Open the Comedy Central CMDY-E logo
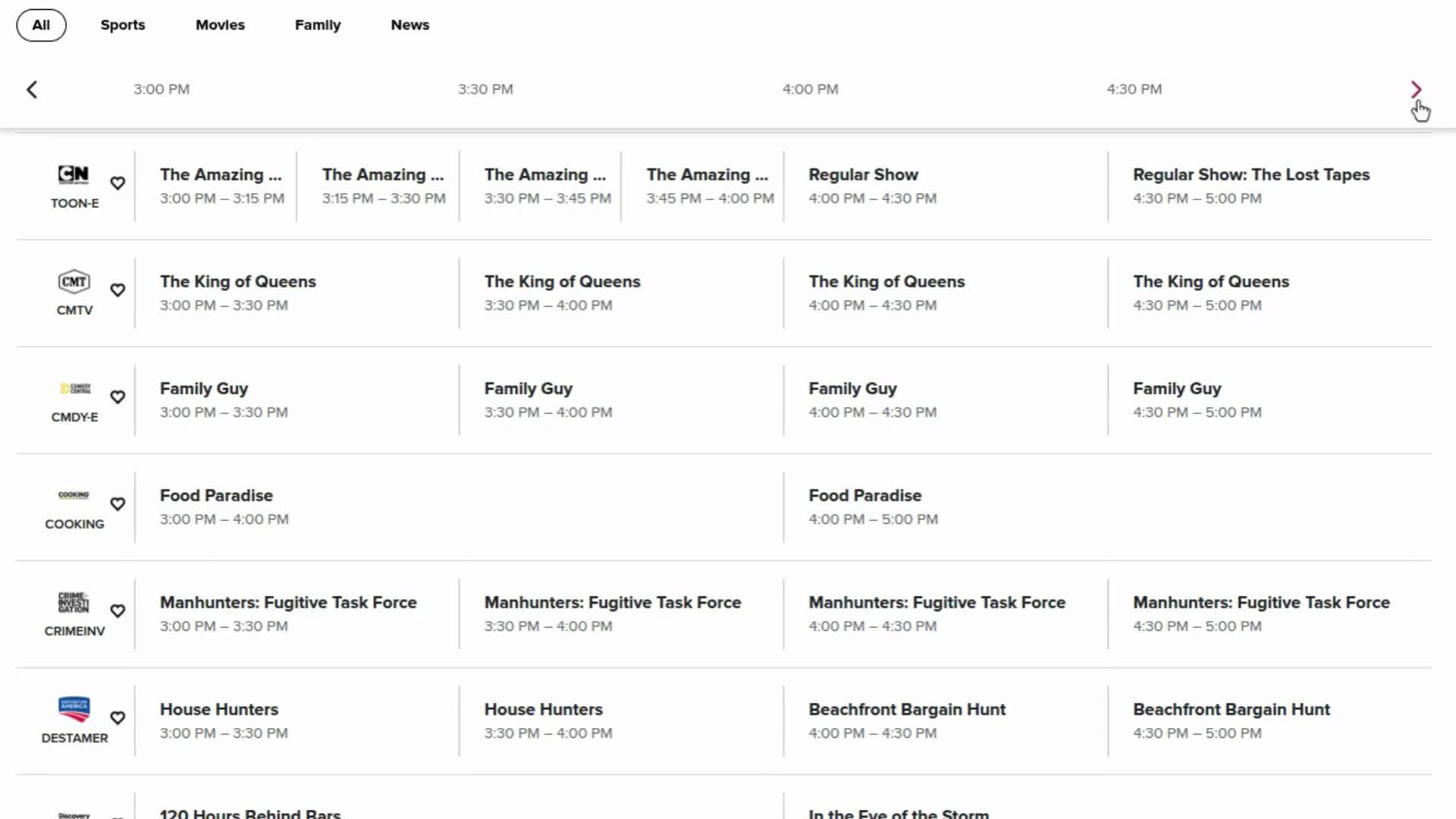 pyautogui.click(x=75, y=389)
